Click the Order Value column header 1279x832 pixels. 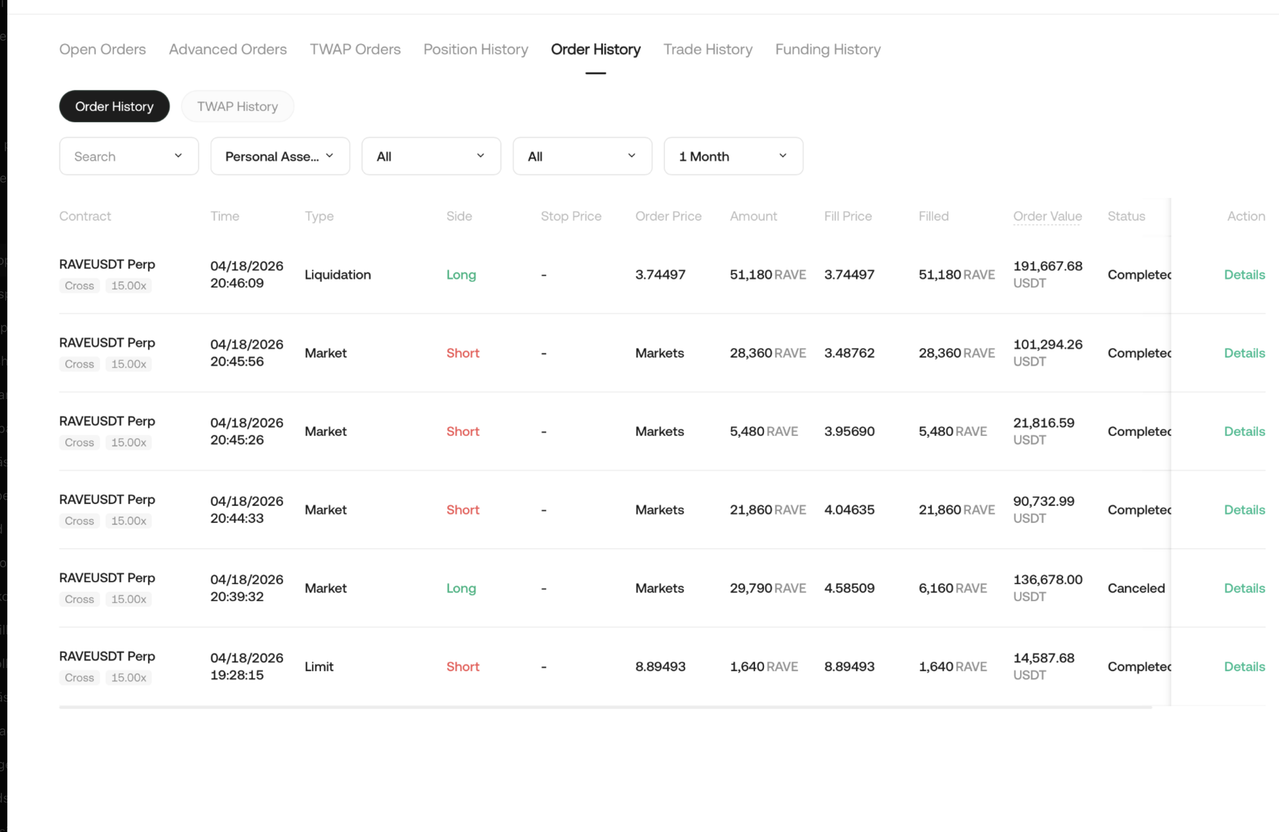[1047, 216]
